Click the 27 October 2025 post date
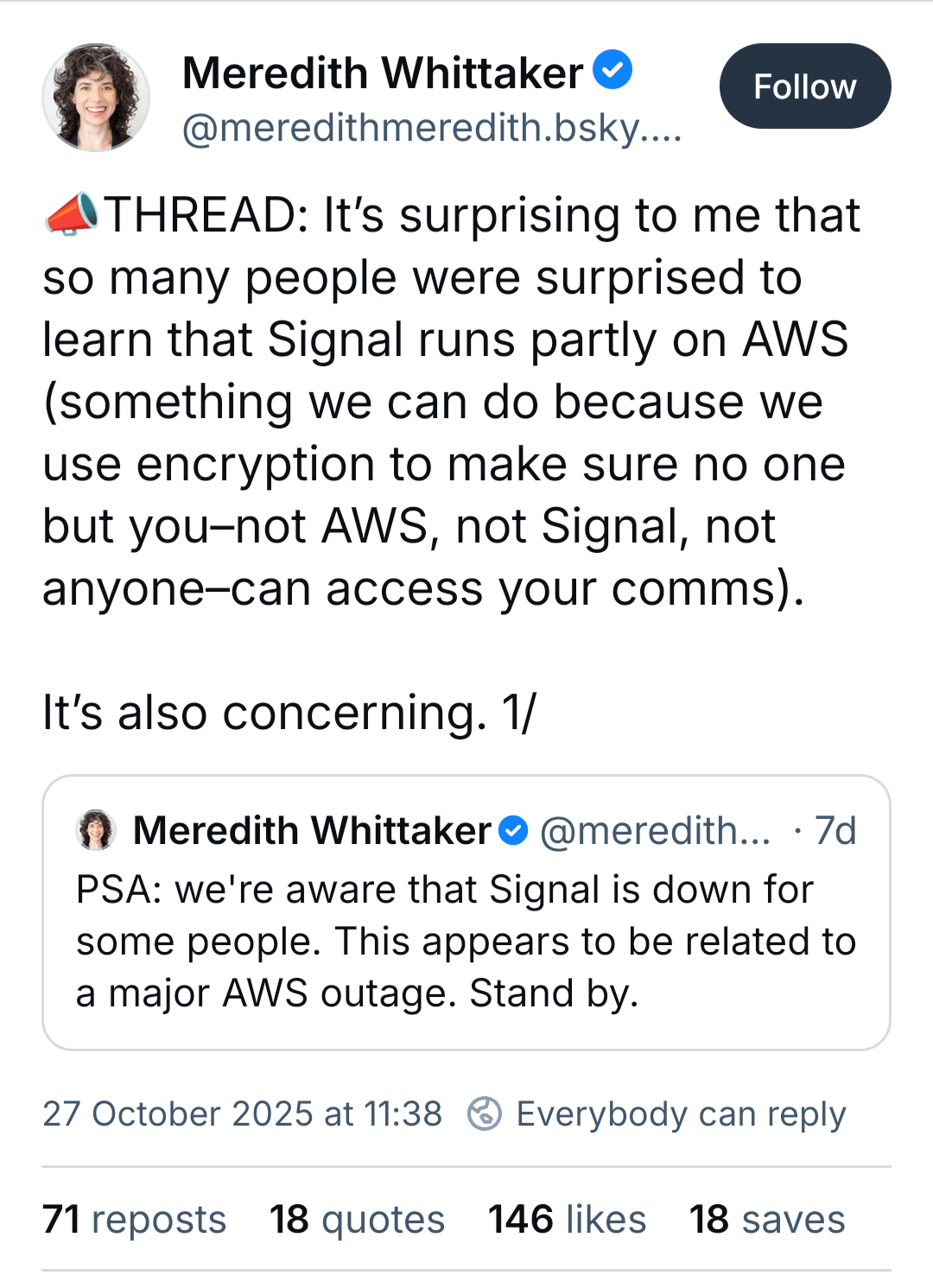 click(x=243, y=1114)
